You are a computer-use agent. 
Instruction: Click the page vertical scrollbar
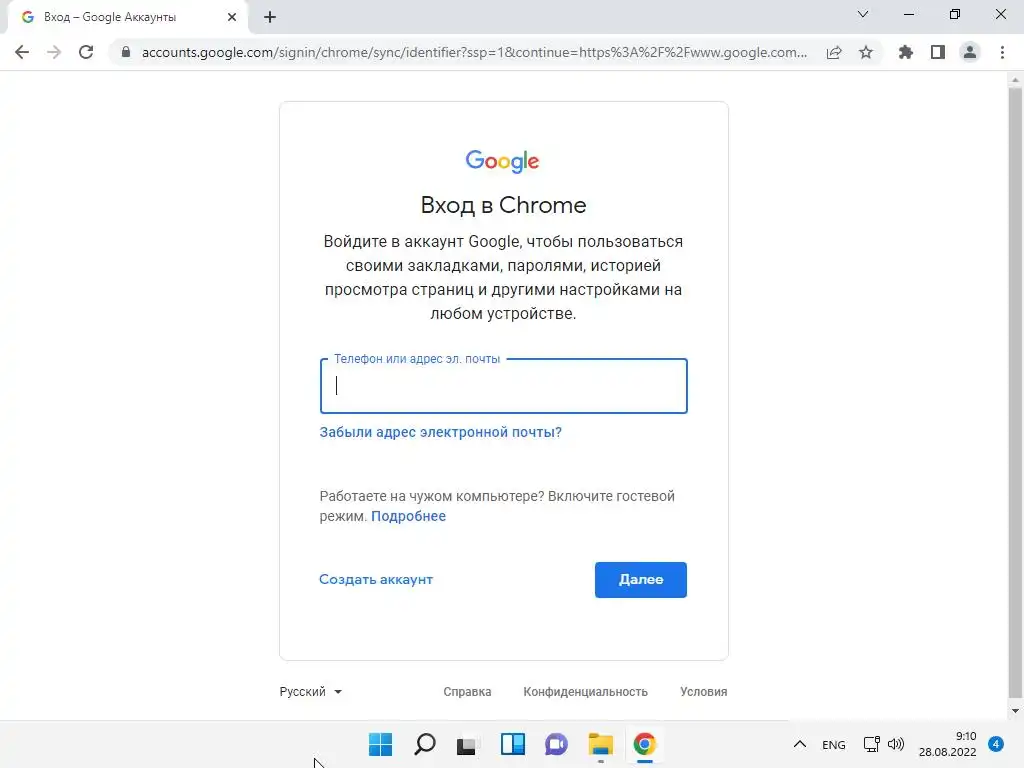[1015, 392]
